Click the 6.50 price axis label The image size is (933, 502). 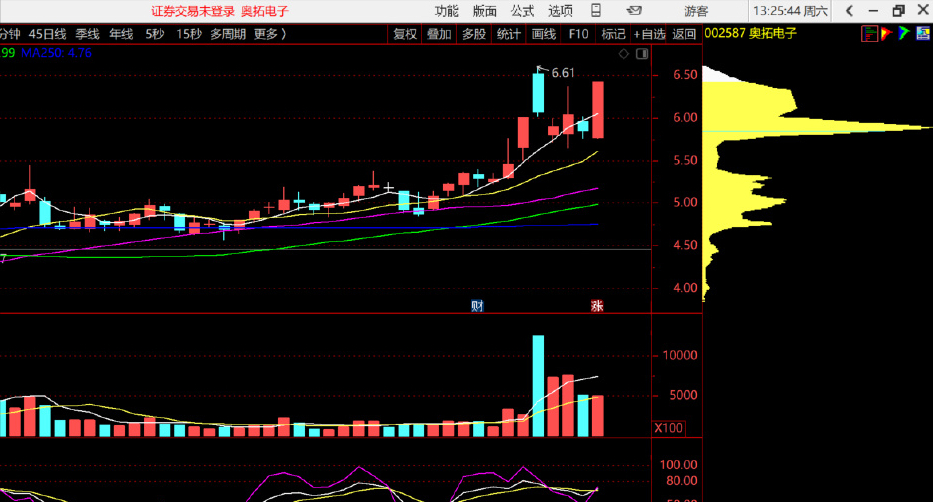(x=685, y=75)
